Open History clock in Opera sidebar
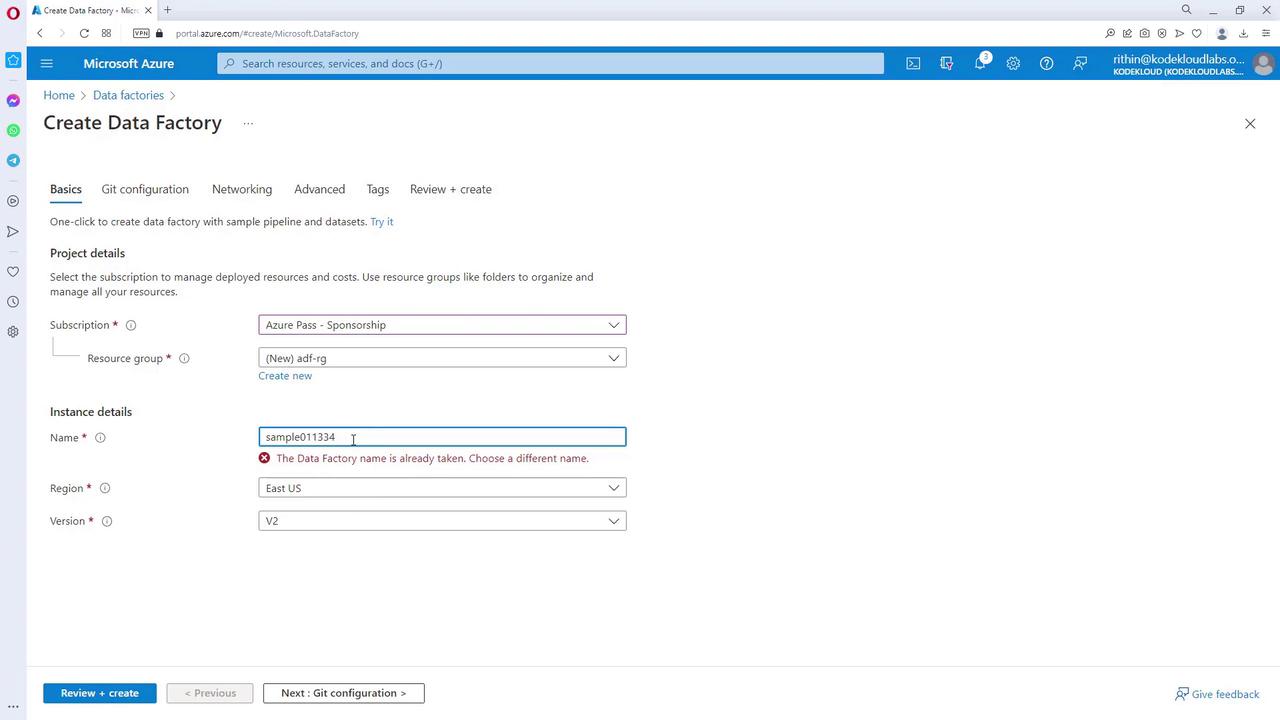The image size is (1280, 720). click(13, 302)
